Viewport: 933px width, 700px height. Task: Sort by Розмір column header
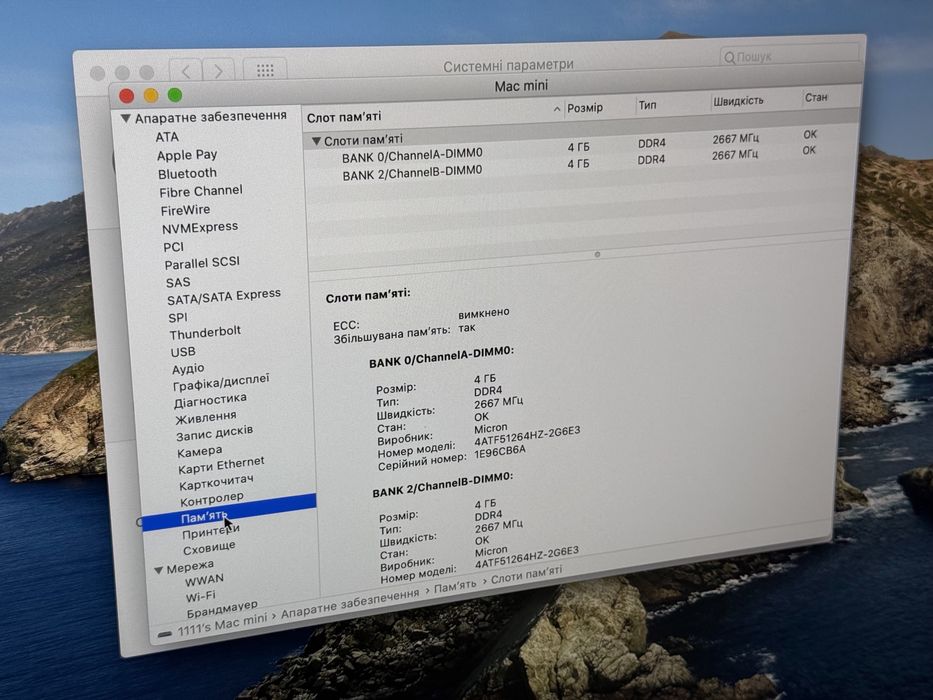(585, 108)
